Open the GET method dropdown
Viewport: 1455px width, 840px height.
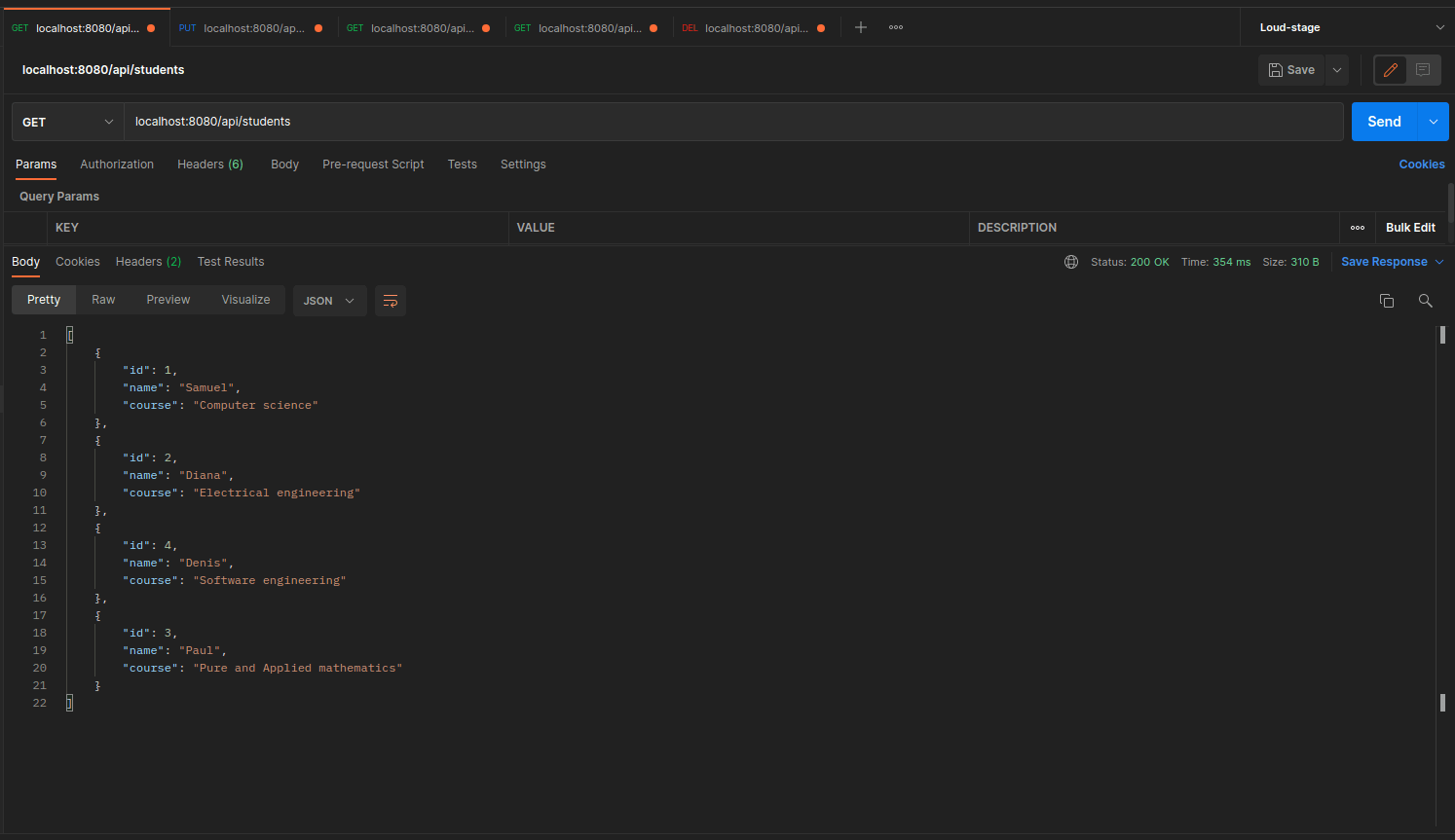68,122
